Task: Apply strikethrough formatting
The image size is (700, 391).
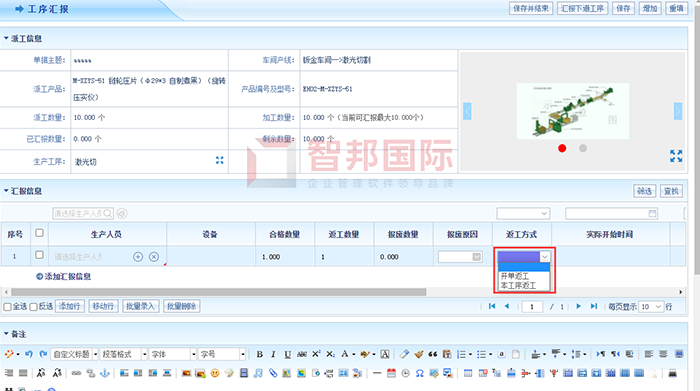Action: (x=302, y=354)
